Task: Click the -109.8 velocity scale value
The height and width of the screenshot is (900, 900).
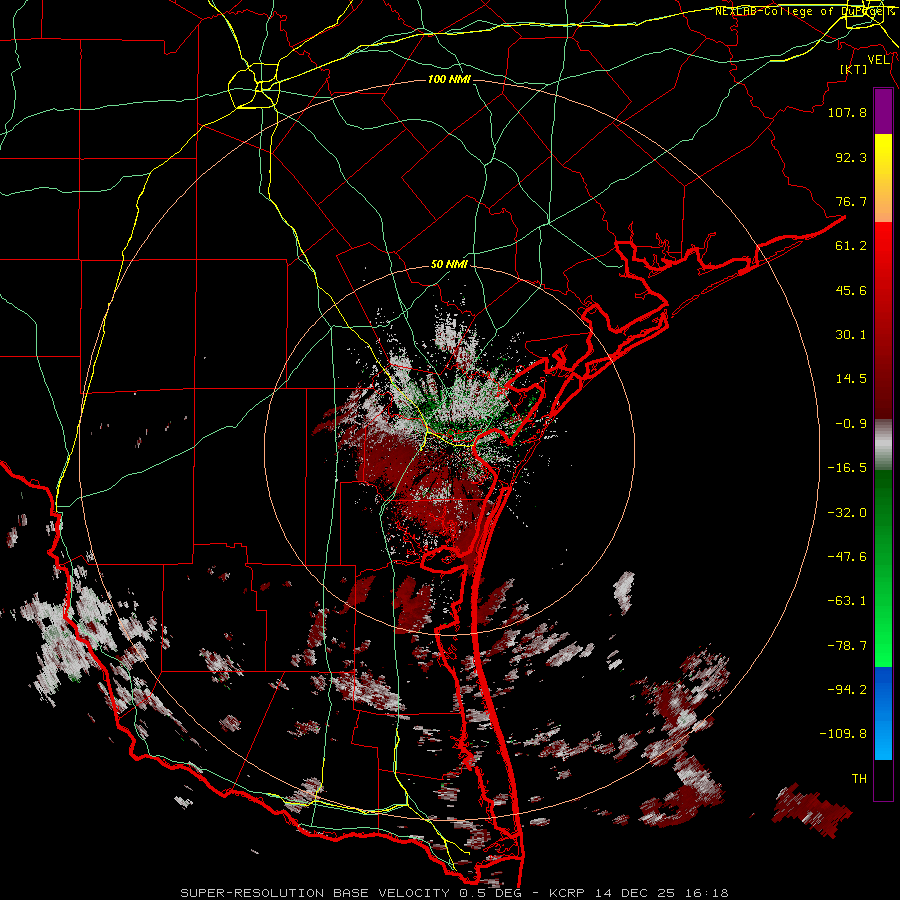Action: 843,734
